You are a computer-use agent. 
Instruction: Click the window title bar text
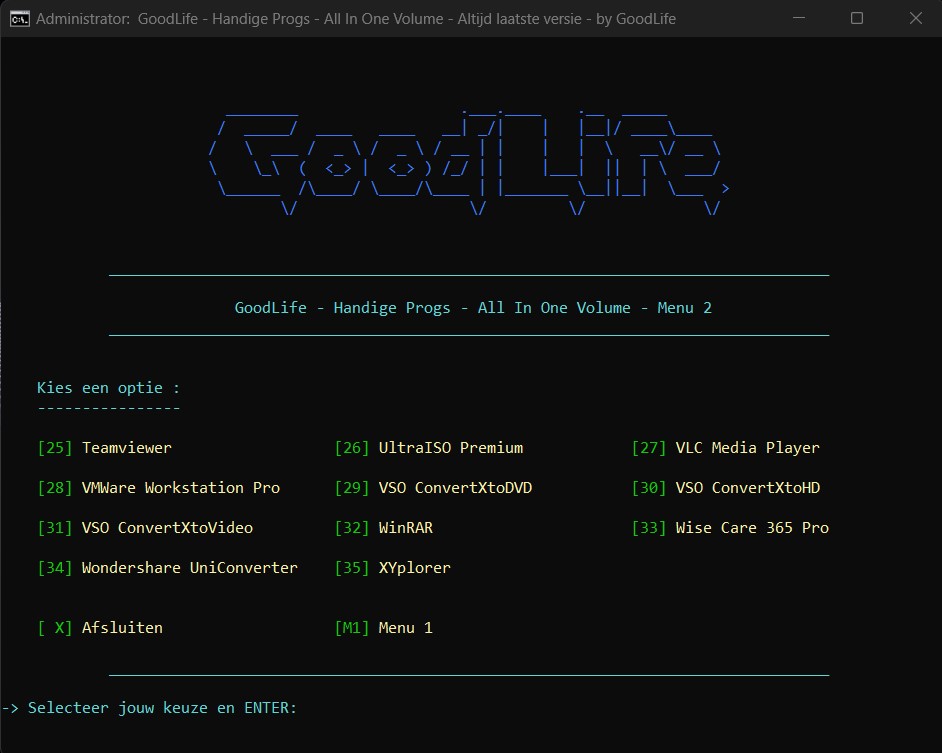click(x=356, y=19)
